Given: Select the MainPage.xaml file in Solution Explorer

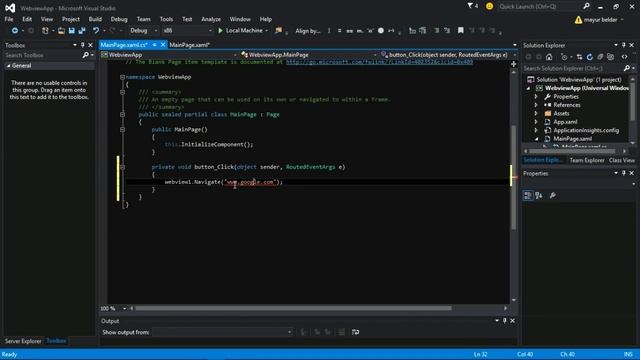Looking at the screenshot, I should [572, 139].
